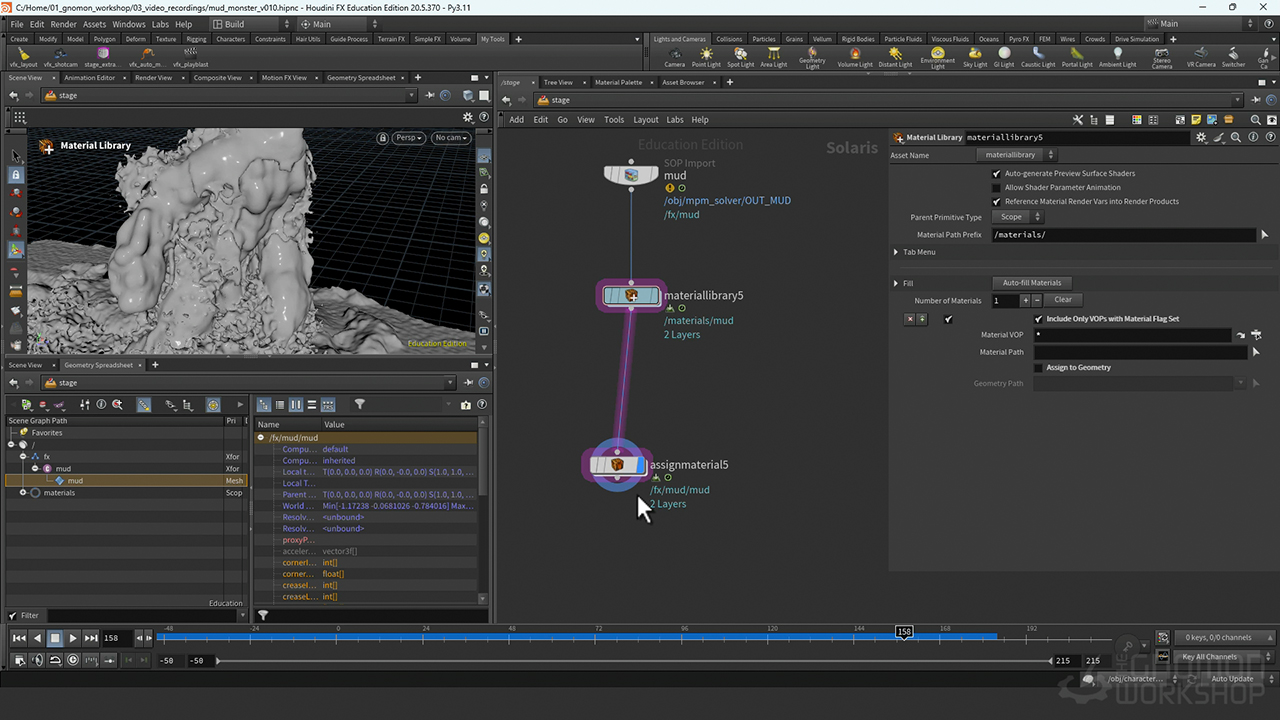Click the Auto-fill Materials button

point(1032,283)
